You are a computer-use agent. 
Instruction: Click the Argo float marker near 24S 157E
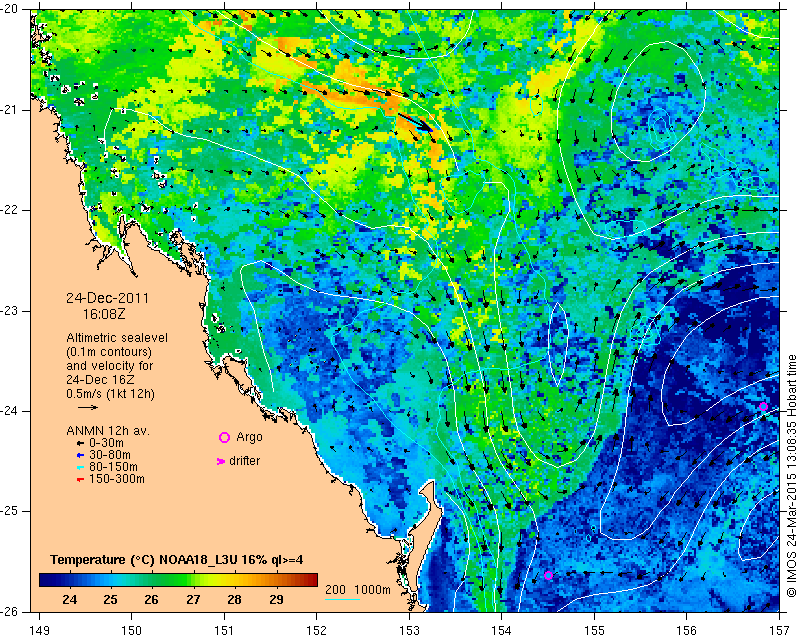pyautogui.click(x=763, y=407)
